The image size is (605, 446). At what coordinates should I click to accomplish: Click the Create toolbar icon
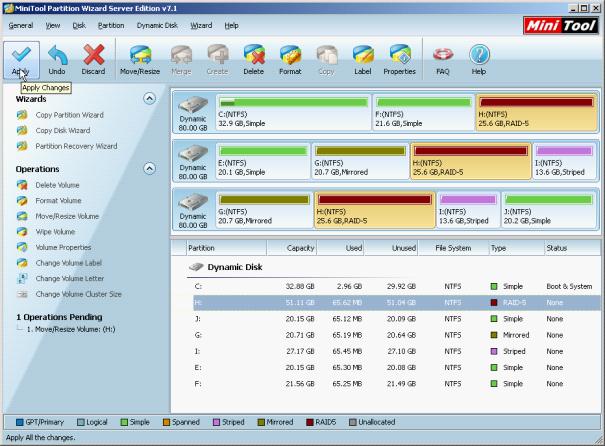(x=217, y=55)
